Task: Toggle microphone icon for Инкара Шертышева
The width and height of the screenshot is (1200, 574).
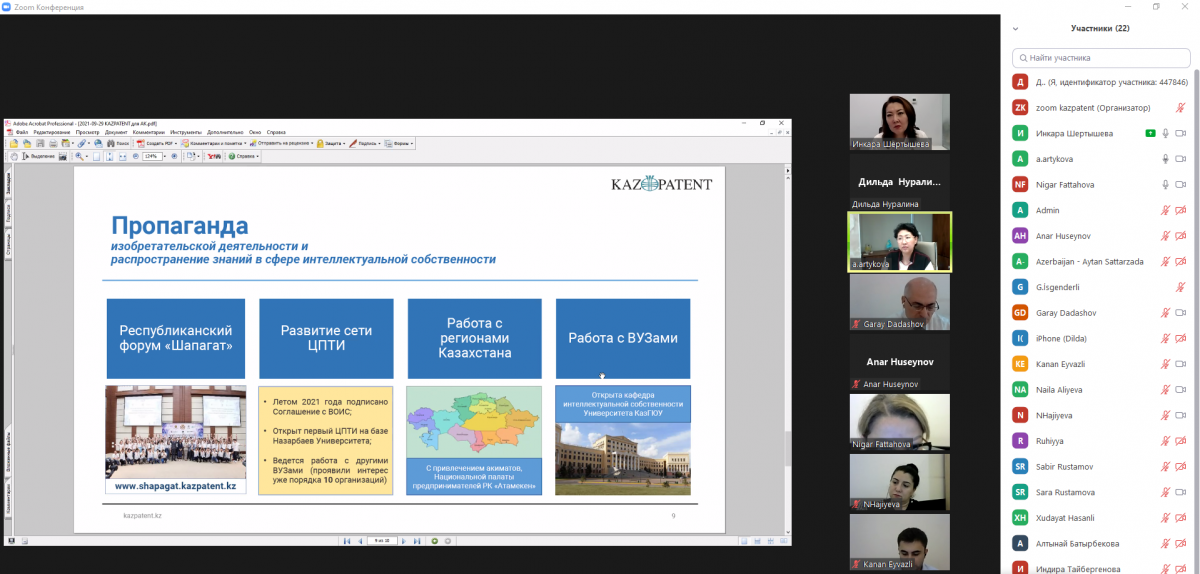Action: coord(1166,133)
